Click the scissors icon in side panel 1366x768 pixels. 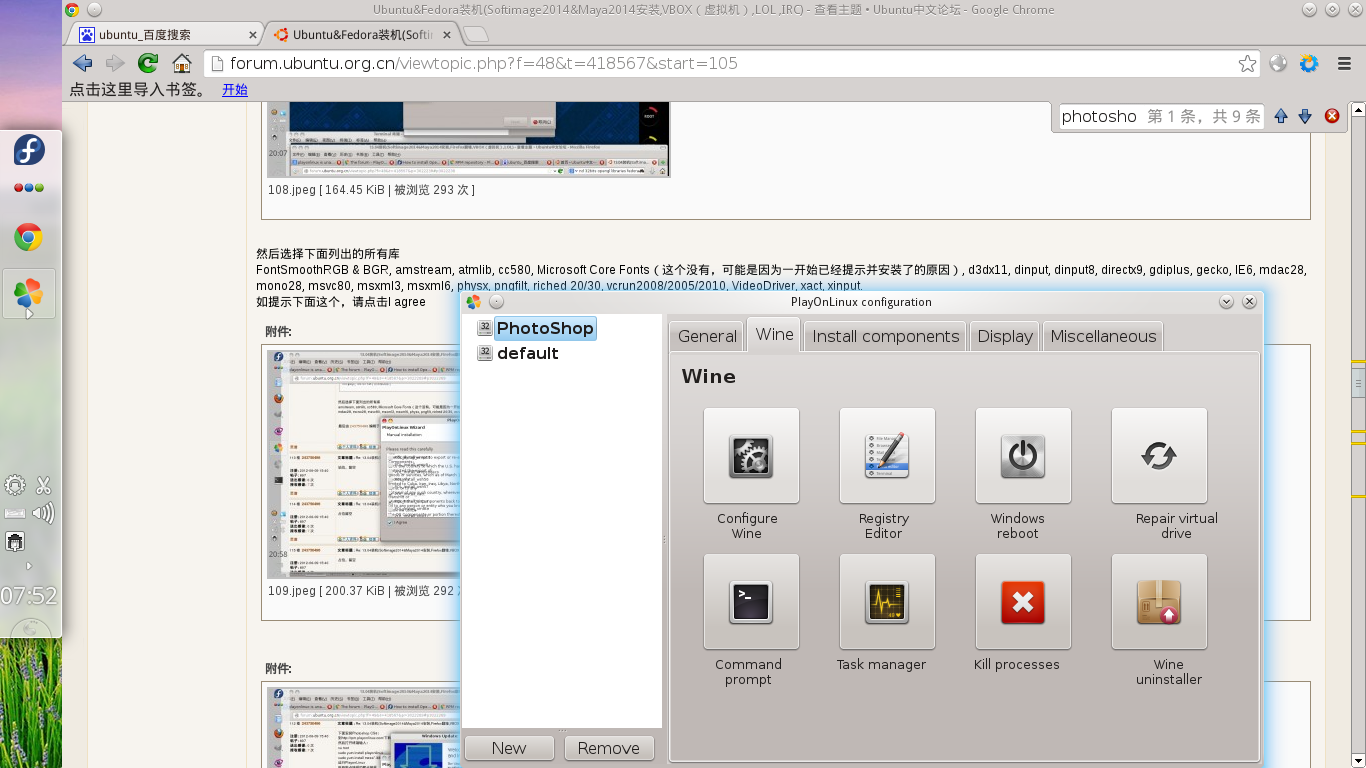click(43, 486)
